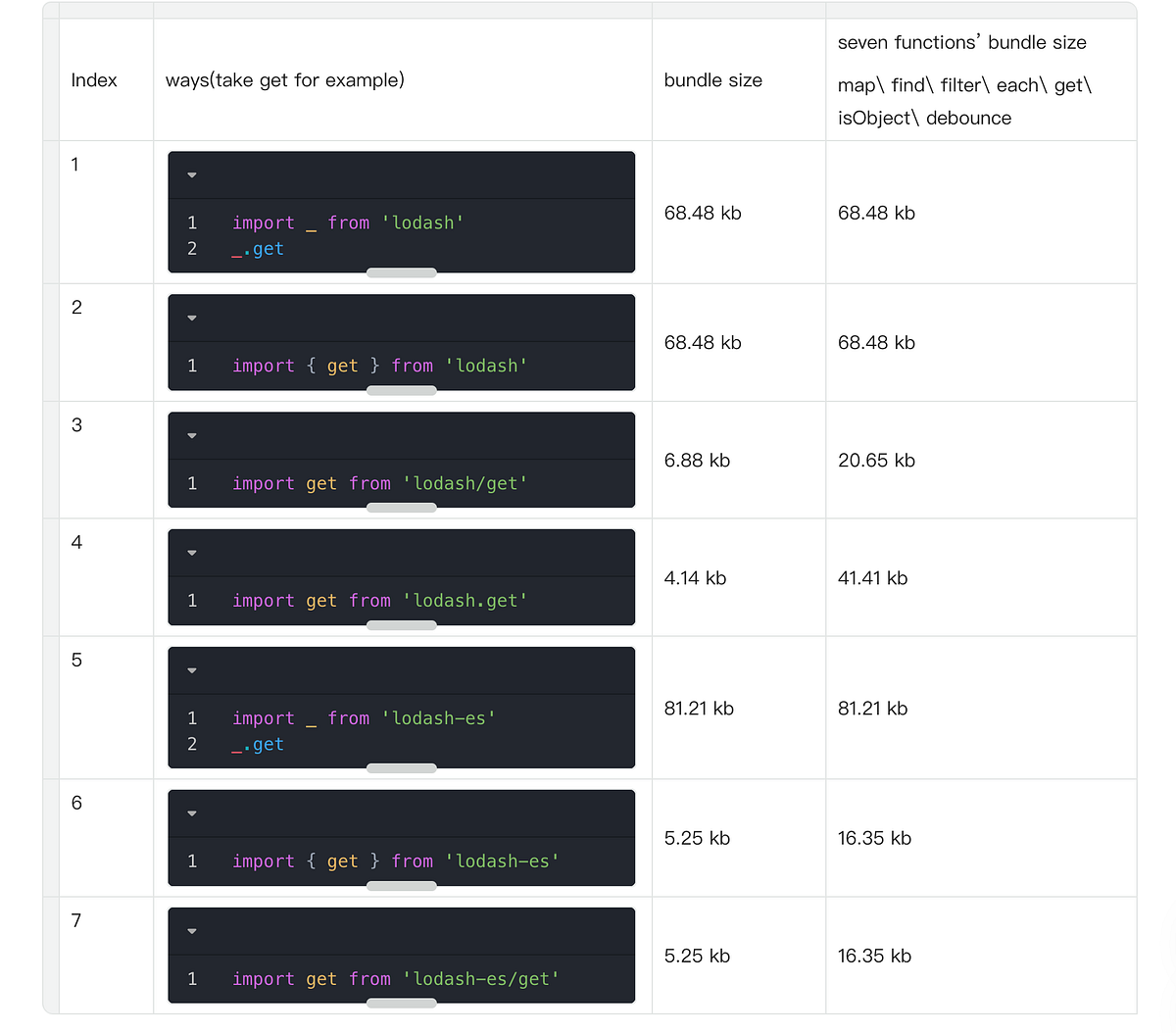Screen dimensions: 1176x1033
Task: Click the '81.21 kb' value in row 5
Action: tap(699, 708)
